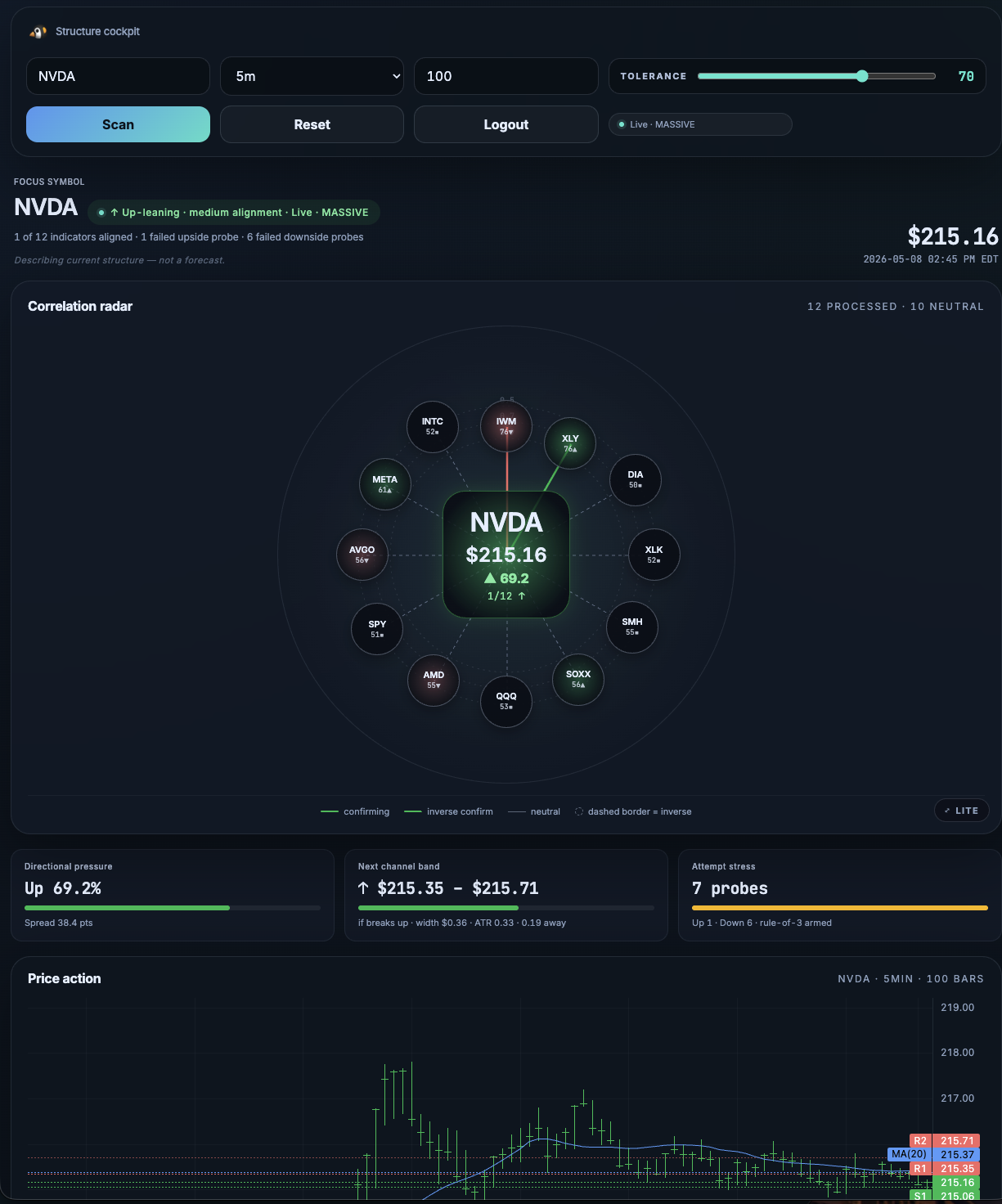Viewport: 1002px width, 1204px height.
Task: Click the "Spread 38.4 pts" text
Action: (59, 923)
